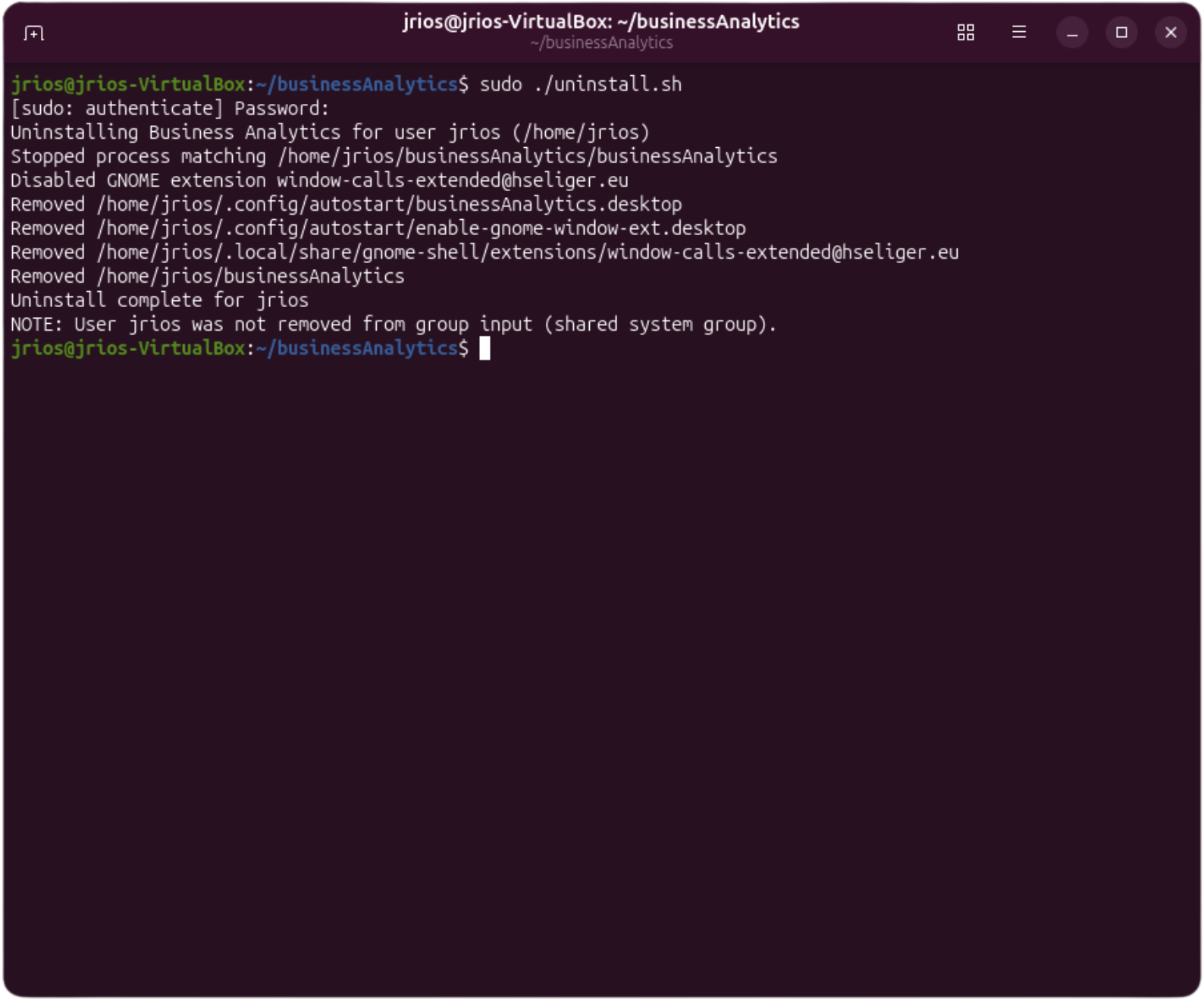Click the "Uninstall complete for jrios" line

coord(159,300)
